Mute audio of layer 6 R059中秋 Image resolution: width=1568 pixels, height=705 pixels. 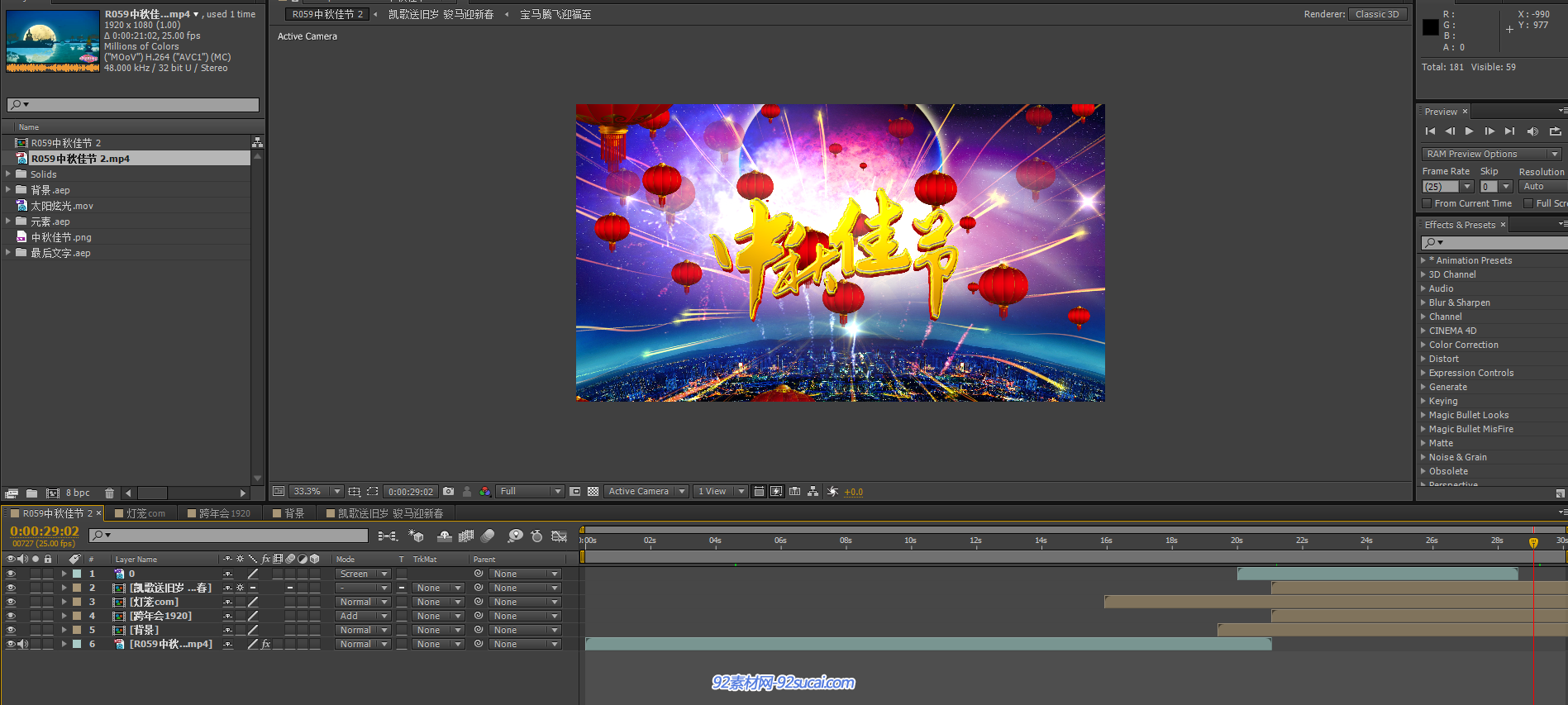[x=22, y=644]
